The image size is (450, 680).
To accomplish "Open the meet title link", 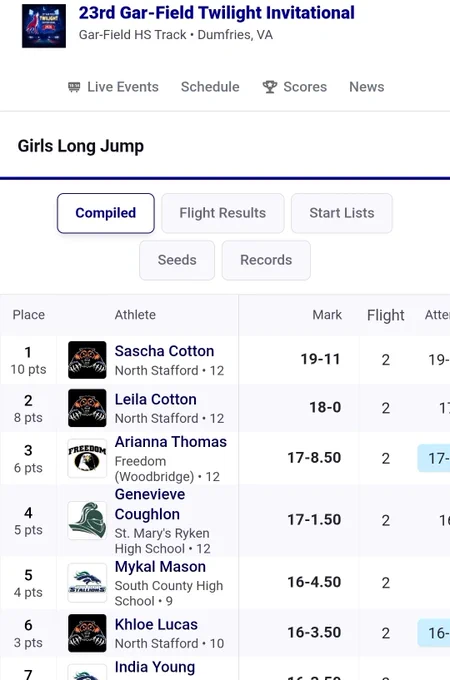I will point(216,13).
